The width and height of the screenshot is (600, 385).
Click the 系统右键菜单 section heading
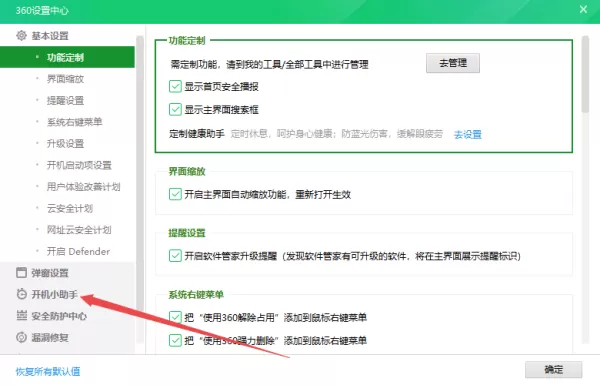pos(196,294)
